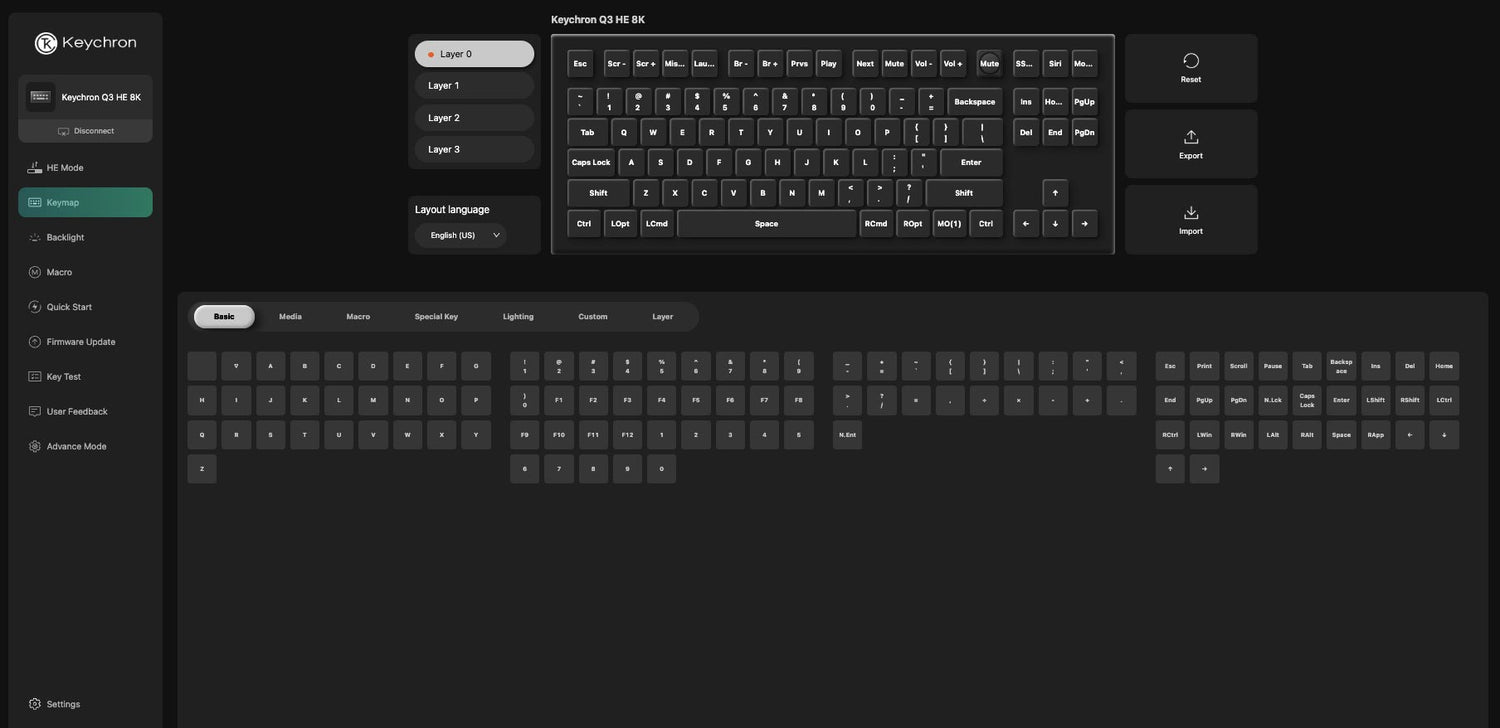Click the Disconnect button
The width and height of the screenshot is (1500, 728).
point(85,131)
